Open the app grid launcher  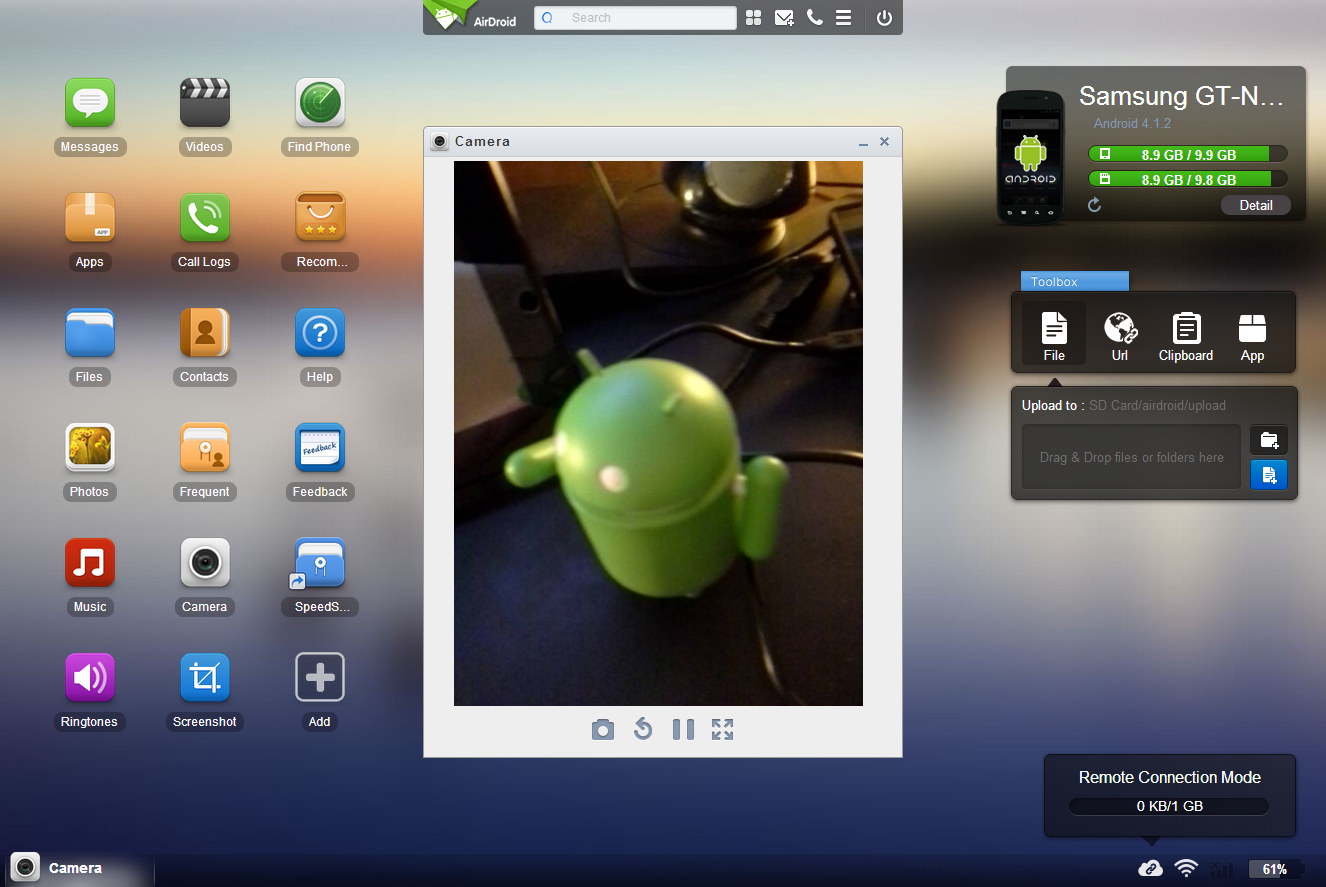(753, 17)
